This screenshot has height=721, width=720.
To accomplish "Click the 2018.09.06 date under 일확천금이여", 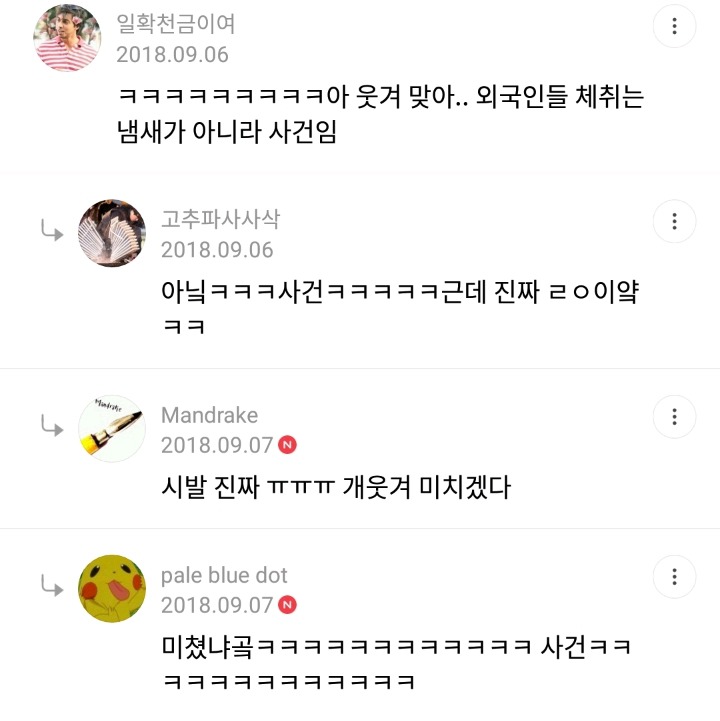I will (x=172, y=54).
